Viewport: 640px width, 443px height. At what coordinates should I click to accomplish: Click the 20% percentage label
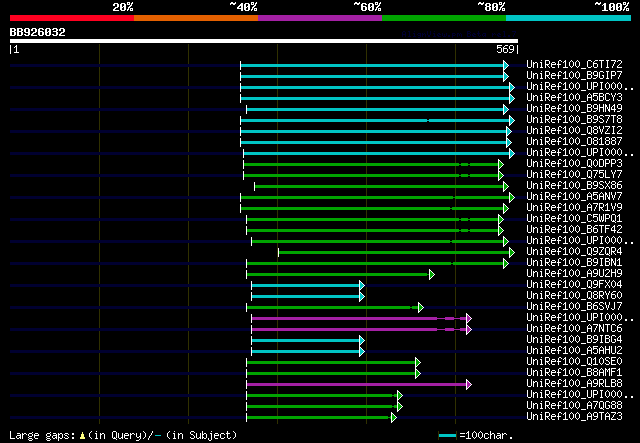[123, 7]
